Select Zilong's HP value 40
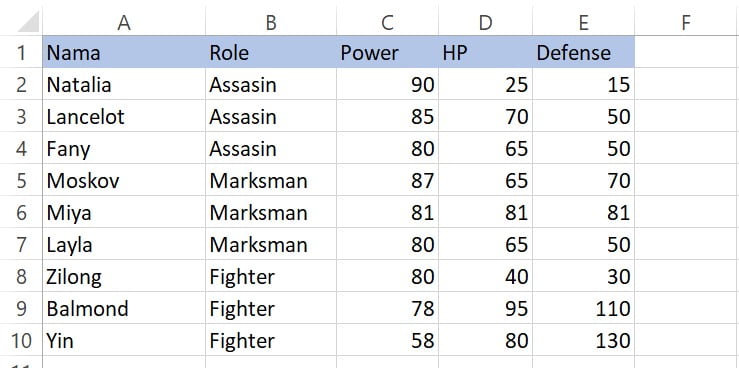Image resolution: width=739 pixels, height=368 pixels. pos(485,276)
